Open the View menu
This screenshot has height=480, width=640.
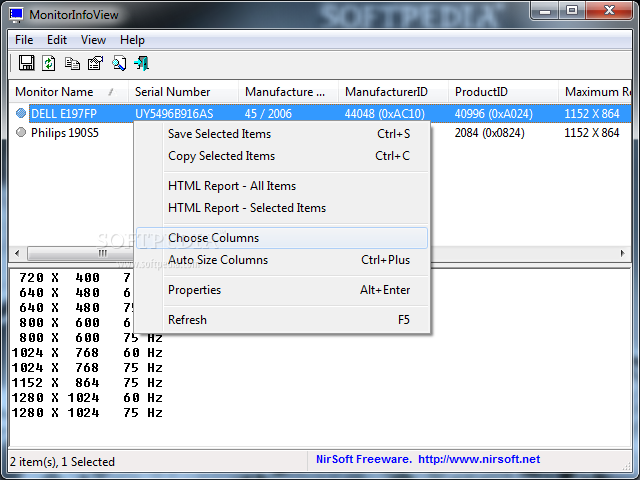93,40
